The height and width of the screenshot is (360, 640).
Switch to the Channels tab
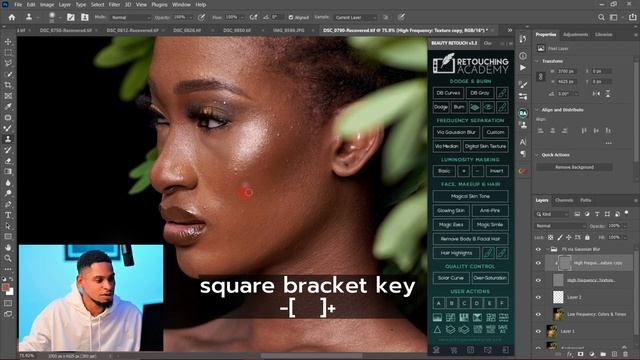tap(564, 200)
